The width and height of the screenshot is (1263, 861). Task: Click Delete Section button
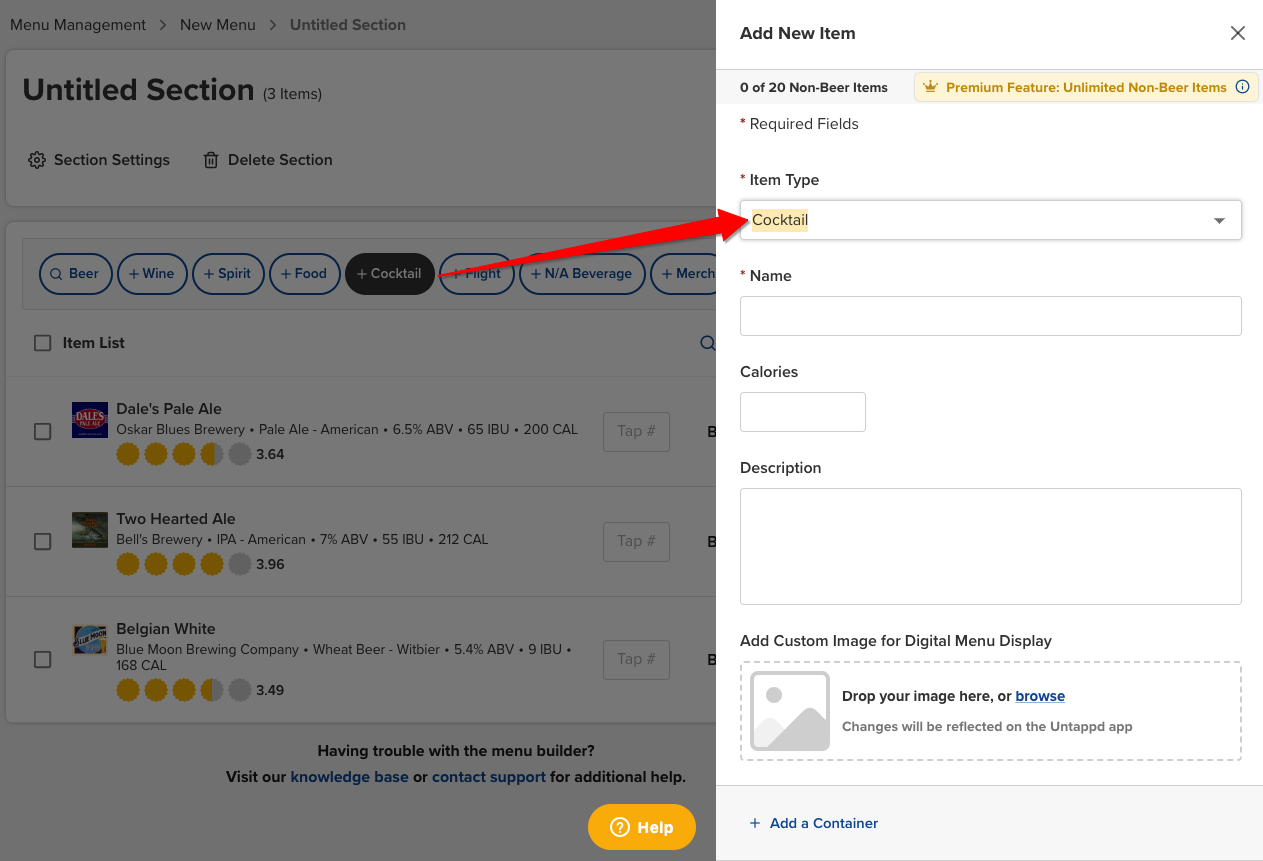coord(268,160)
